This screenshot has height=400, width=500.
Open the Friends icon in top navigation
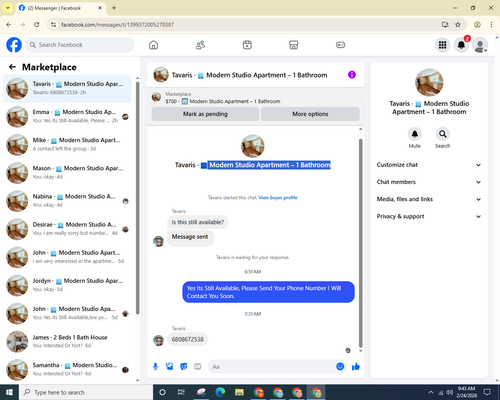pyautogui.click(x=200, y=45)
